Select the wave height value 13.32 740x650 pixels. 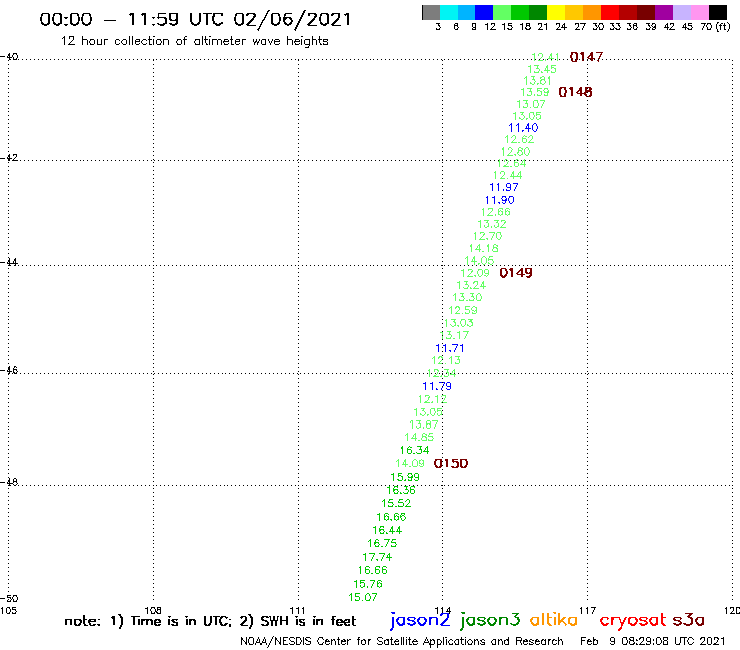[x=492, y=224]
